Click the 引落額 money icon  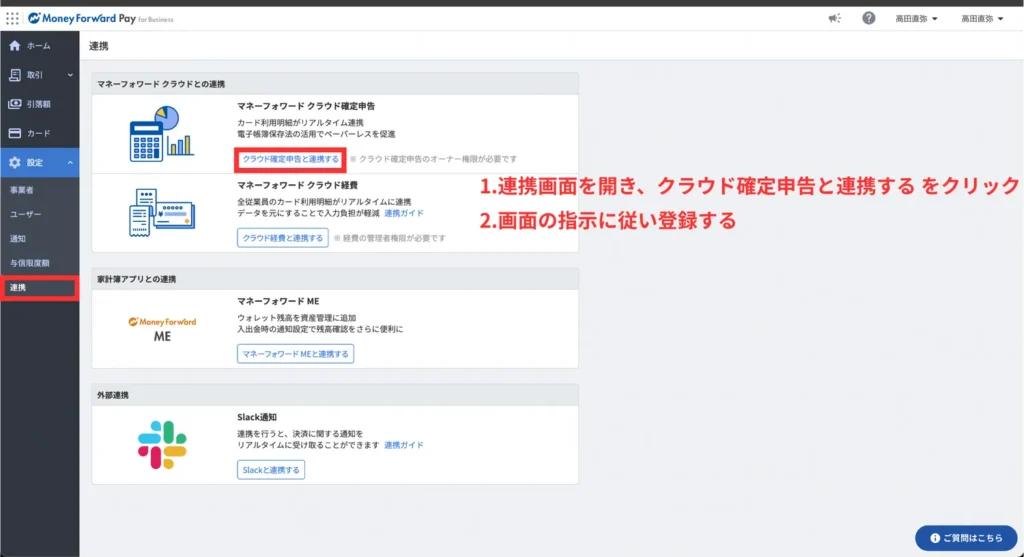click(x=14, y=104)
